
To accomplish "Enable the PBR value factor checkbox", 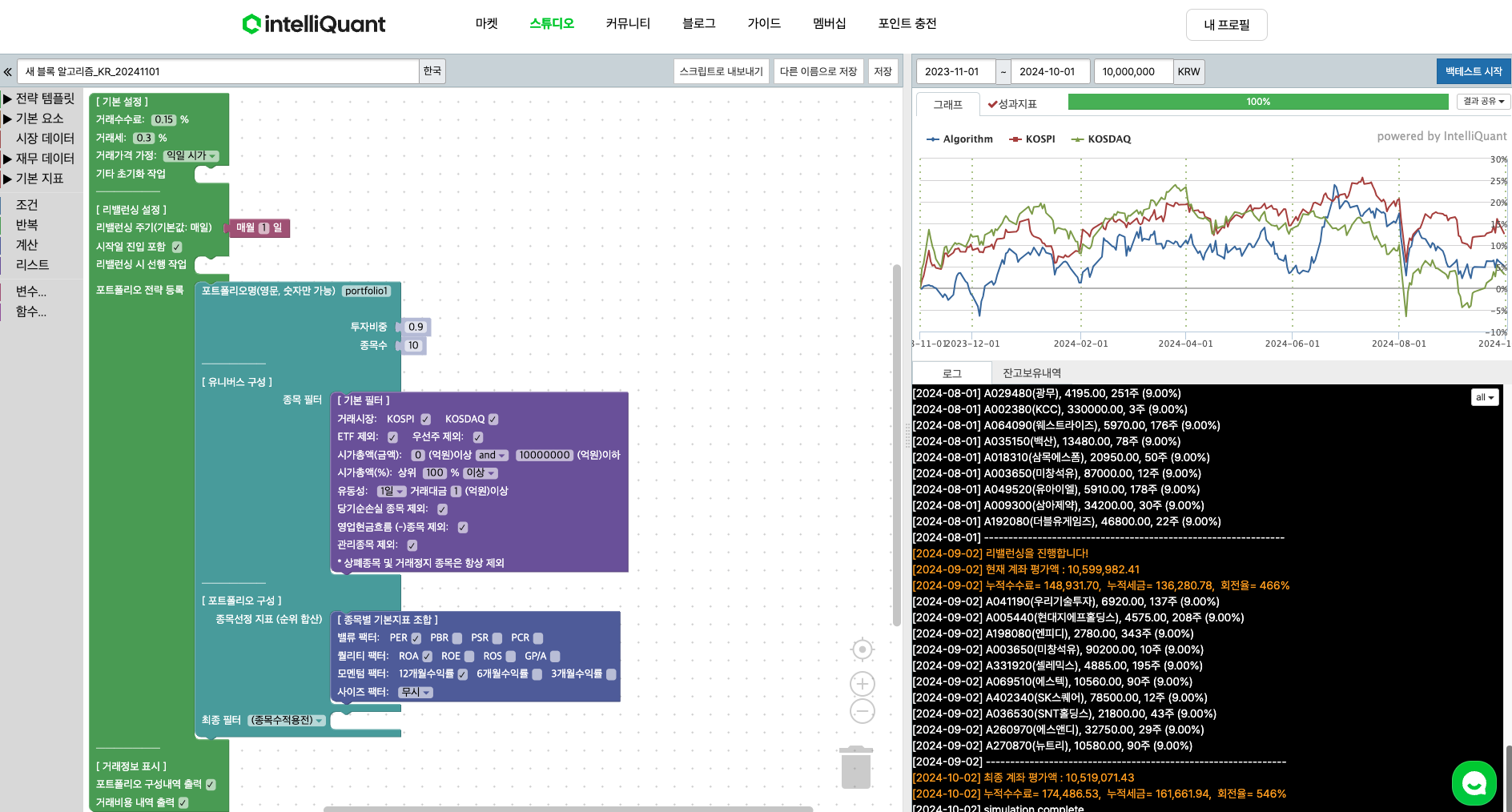I will (x=457, y=638).
